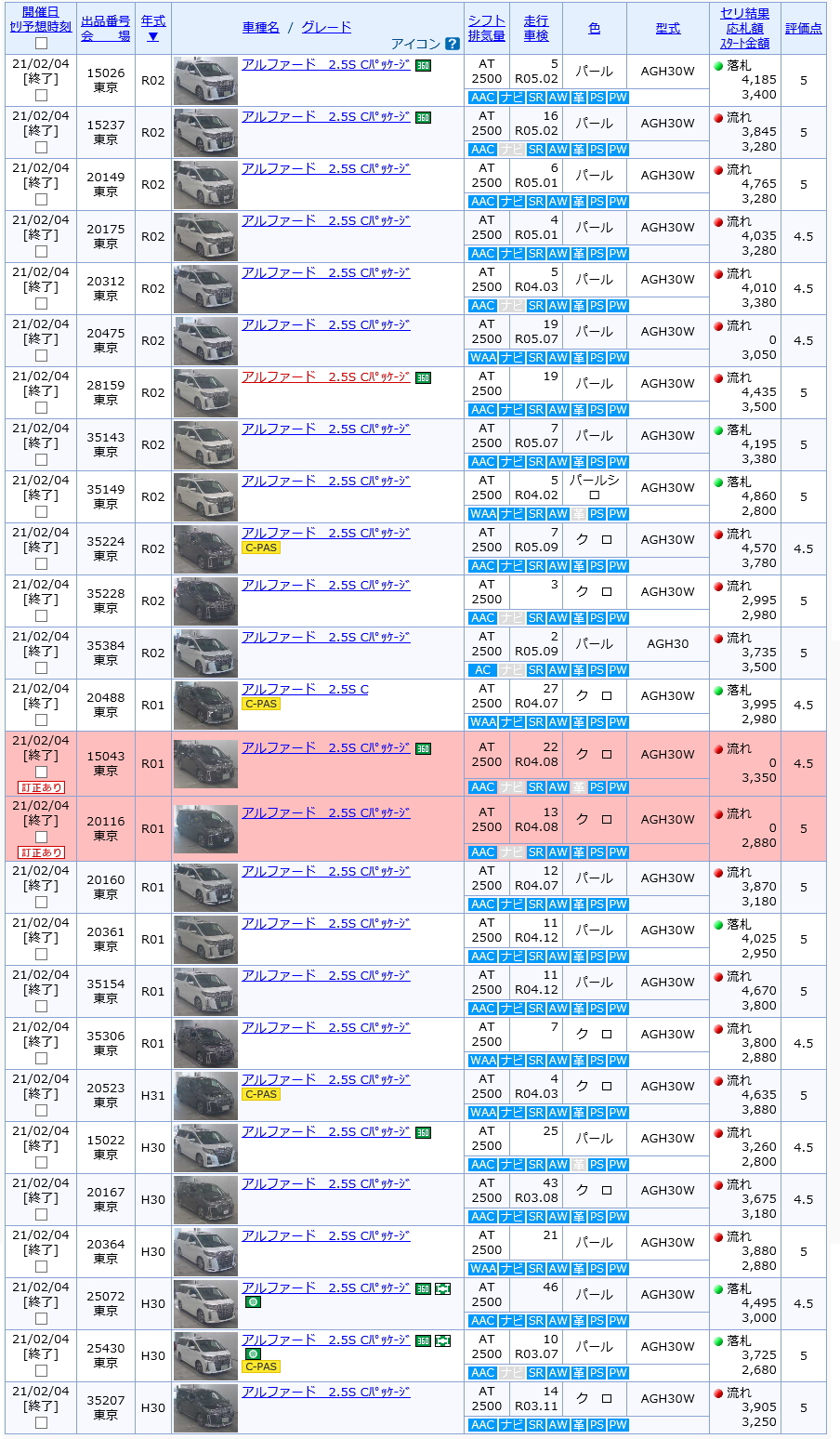Sort by the 開催日 column header
Viewport: 840px width, 1439px height.
coord(41,12)
